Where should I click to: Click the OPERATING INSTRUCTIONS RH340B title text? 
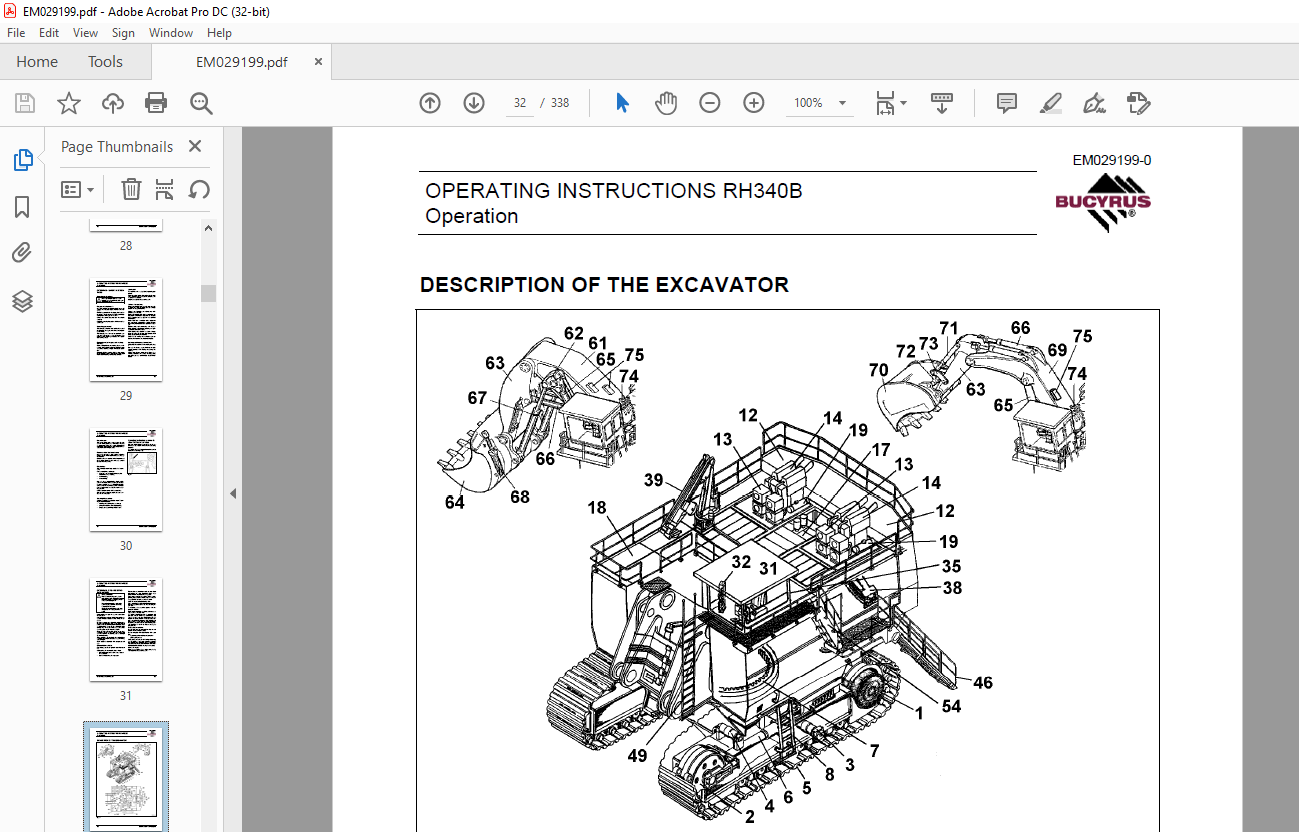coord(614,191)
